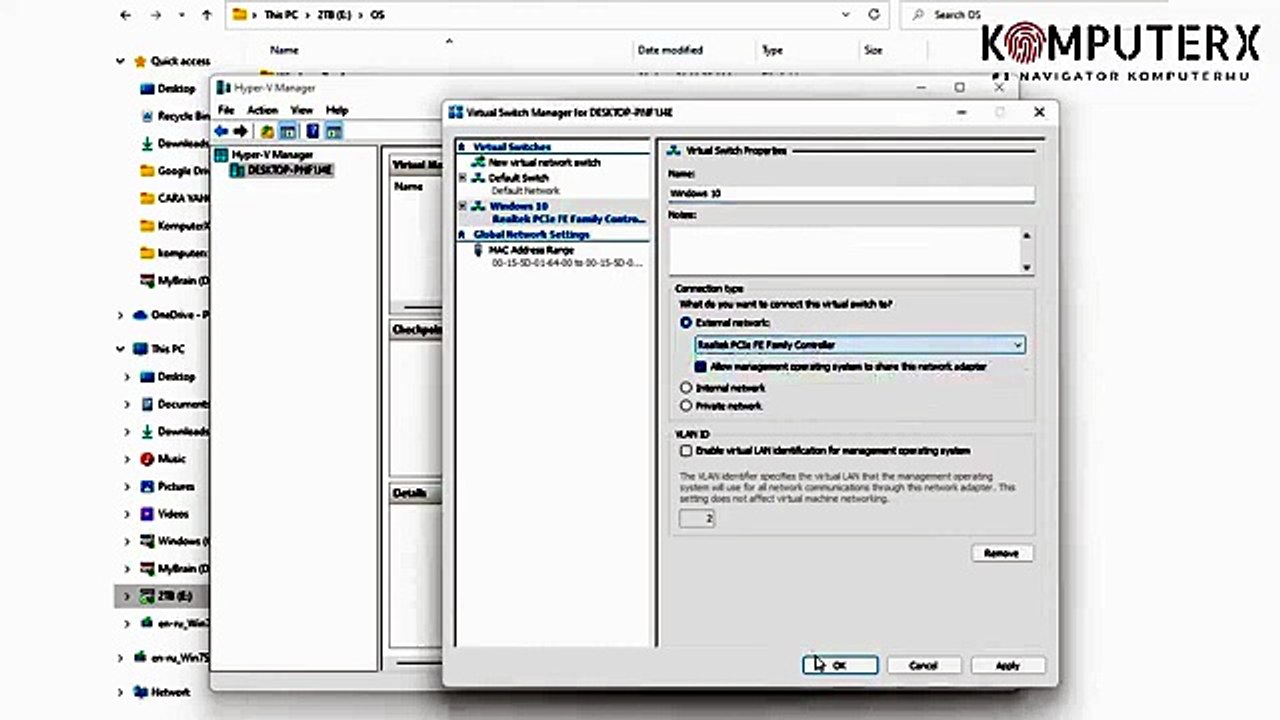This screenshot has width=1280, height=720.
Task: Click the Notes box scroll up arrow
Action: point(1026,234)
